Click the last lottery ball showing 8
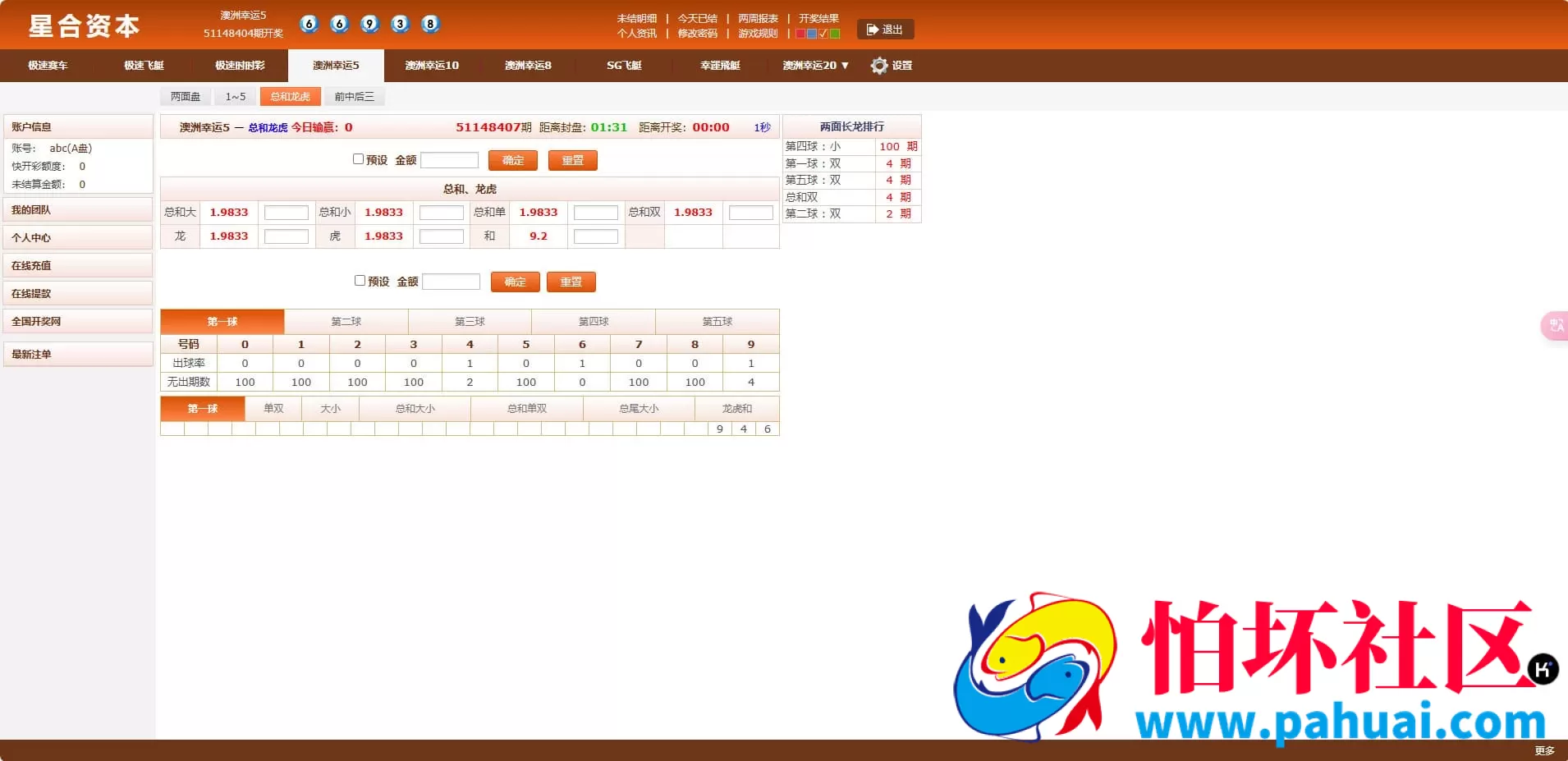 pyautogui.click(x=430, y=24)
